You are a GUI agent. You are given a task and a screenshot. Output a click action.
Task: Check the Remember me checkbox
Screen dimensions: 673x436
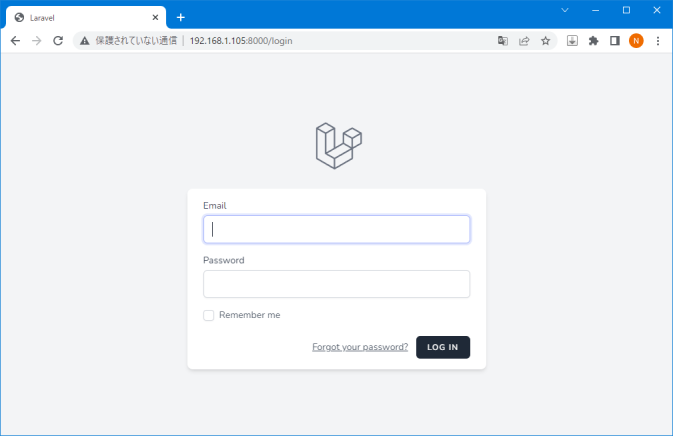click(209, 315)
